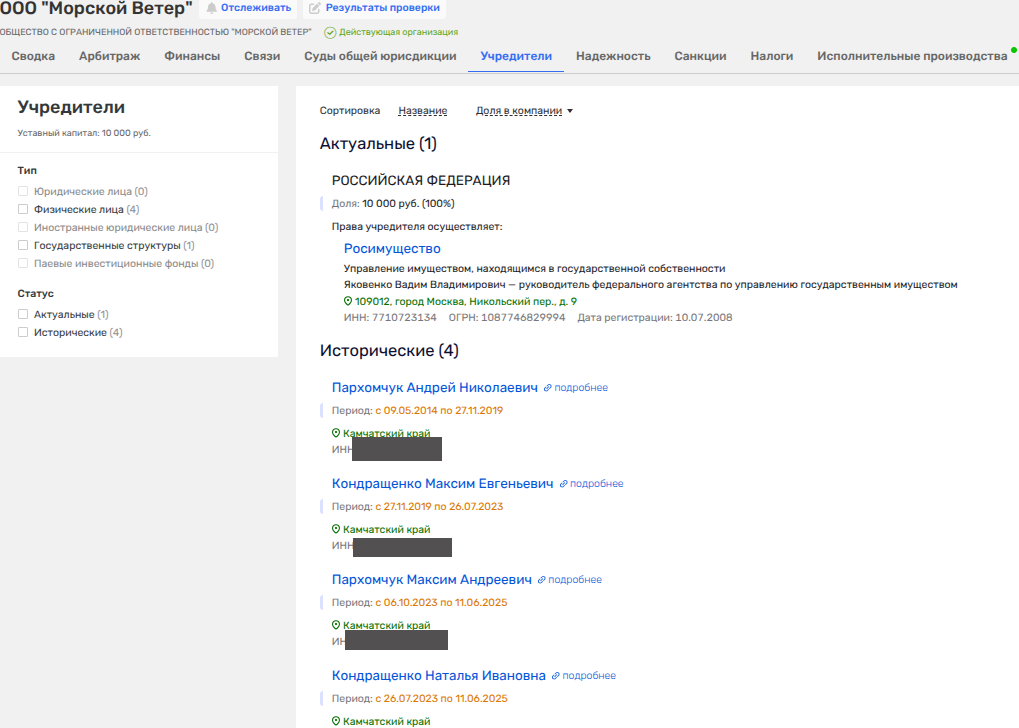Click the period с 06.10.2023 по 11.06.2025
The image size is (1019, 728).
[x=441, y=603]
